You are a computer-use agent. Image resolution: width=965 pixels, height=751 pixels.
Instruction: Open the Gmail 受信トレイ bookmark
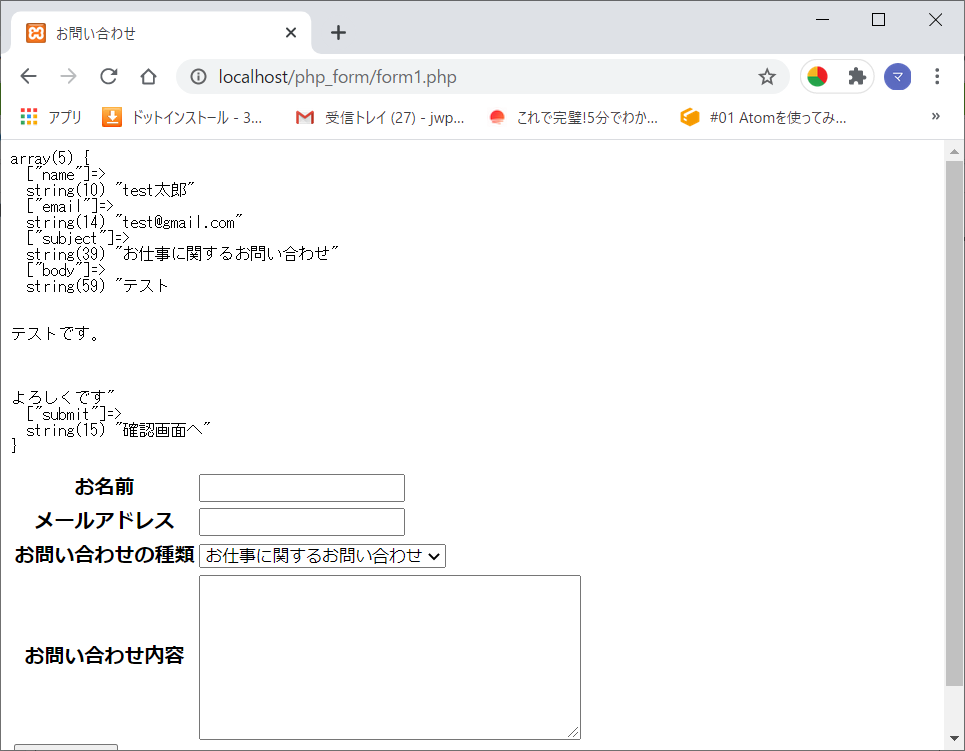pyautogui.click(x=380, y=117)
